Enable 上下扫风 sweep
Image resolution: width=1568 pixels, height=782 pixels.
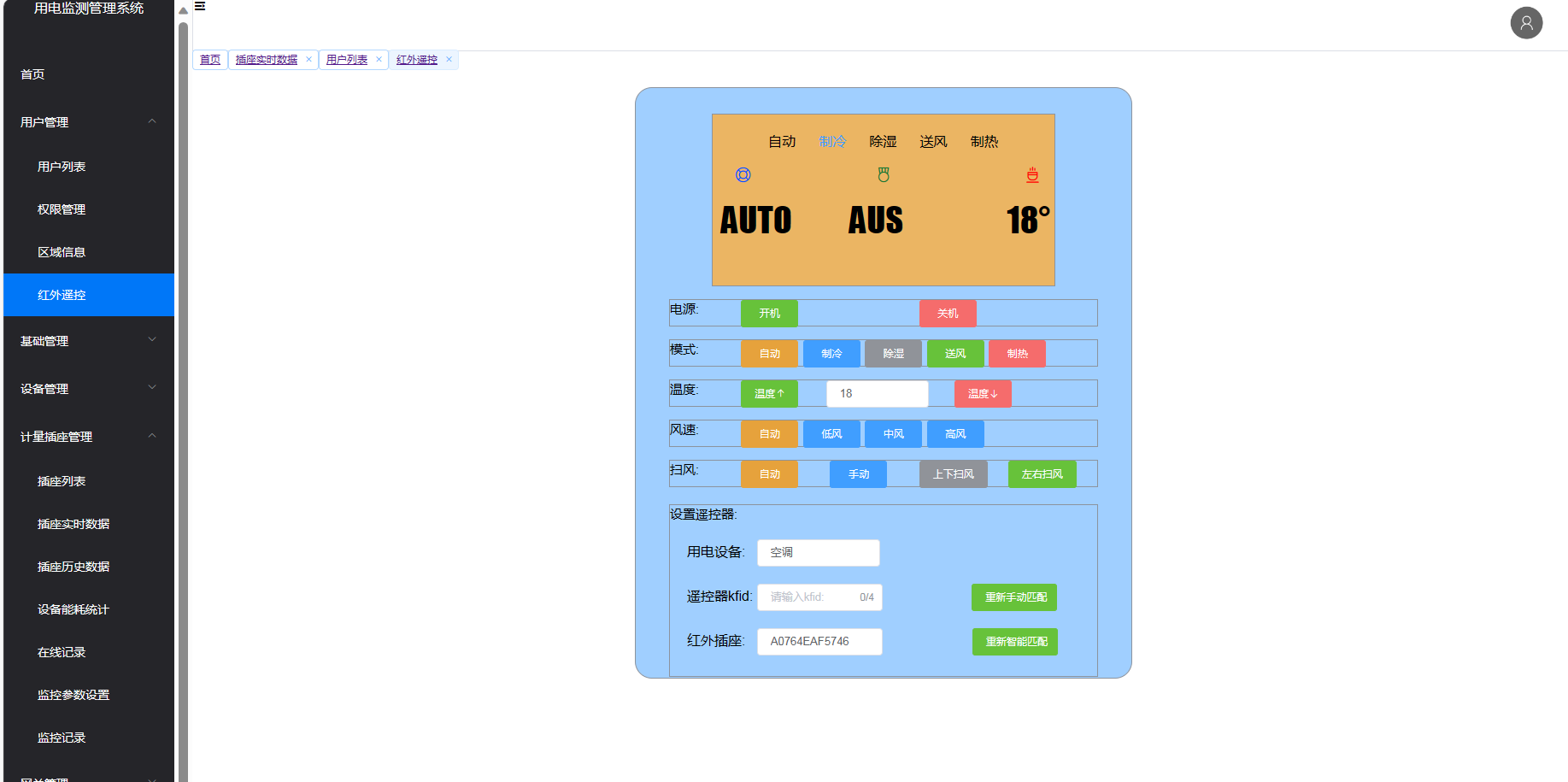coord(954,474)
